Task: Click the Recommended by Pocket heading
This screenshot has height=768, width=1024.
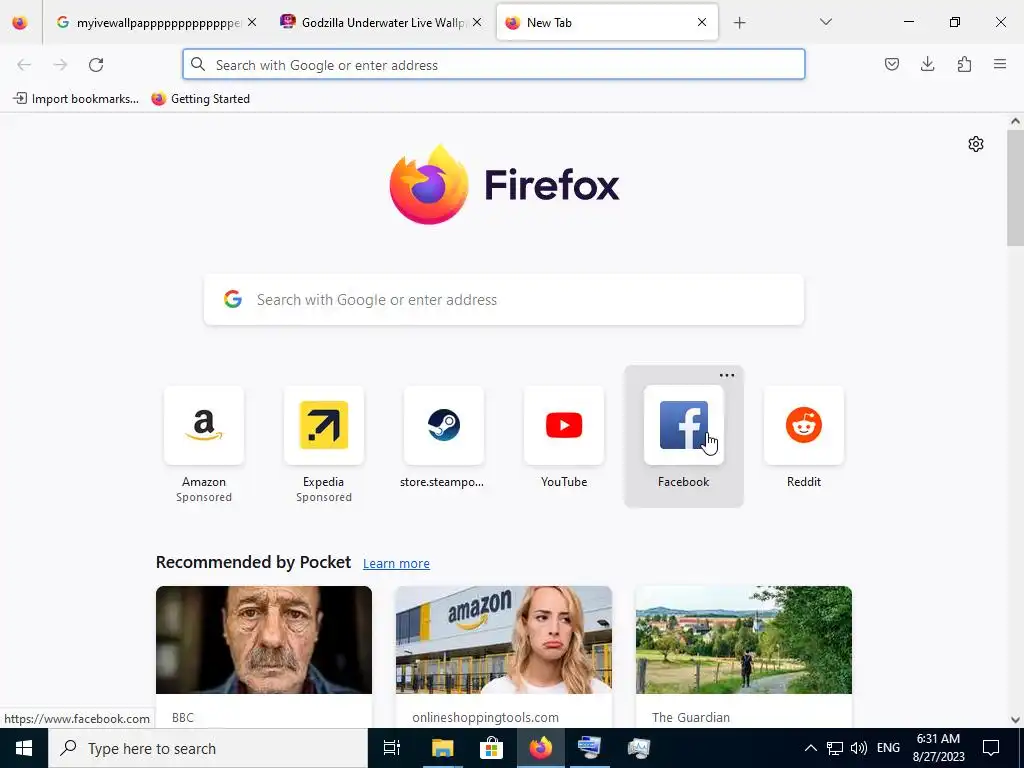Action: tap(253, 562)
